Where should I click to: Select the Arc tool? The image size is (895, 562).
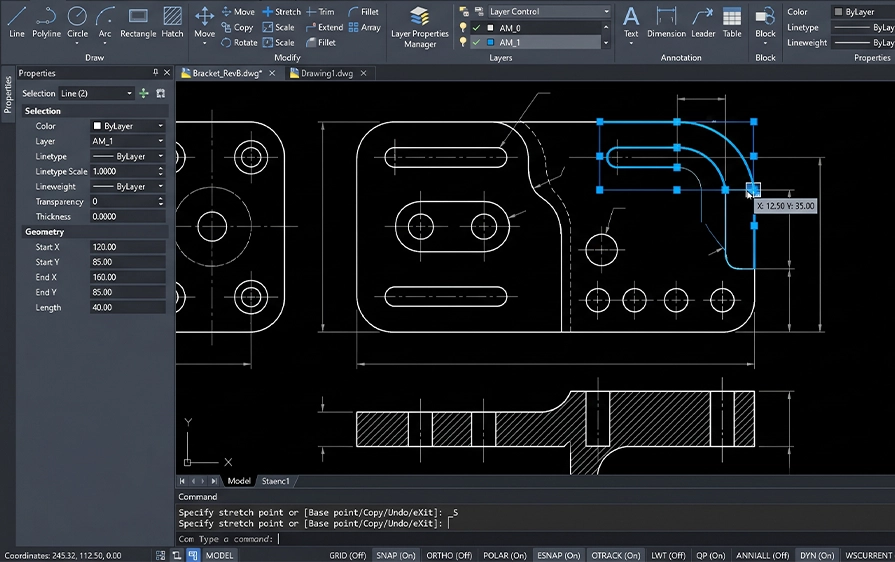point(104,22)
